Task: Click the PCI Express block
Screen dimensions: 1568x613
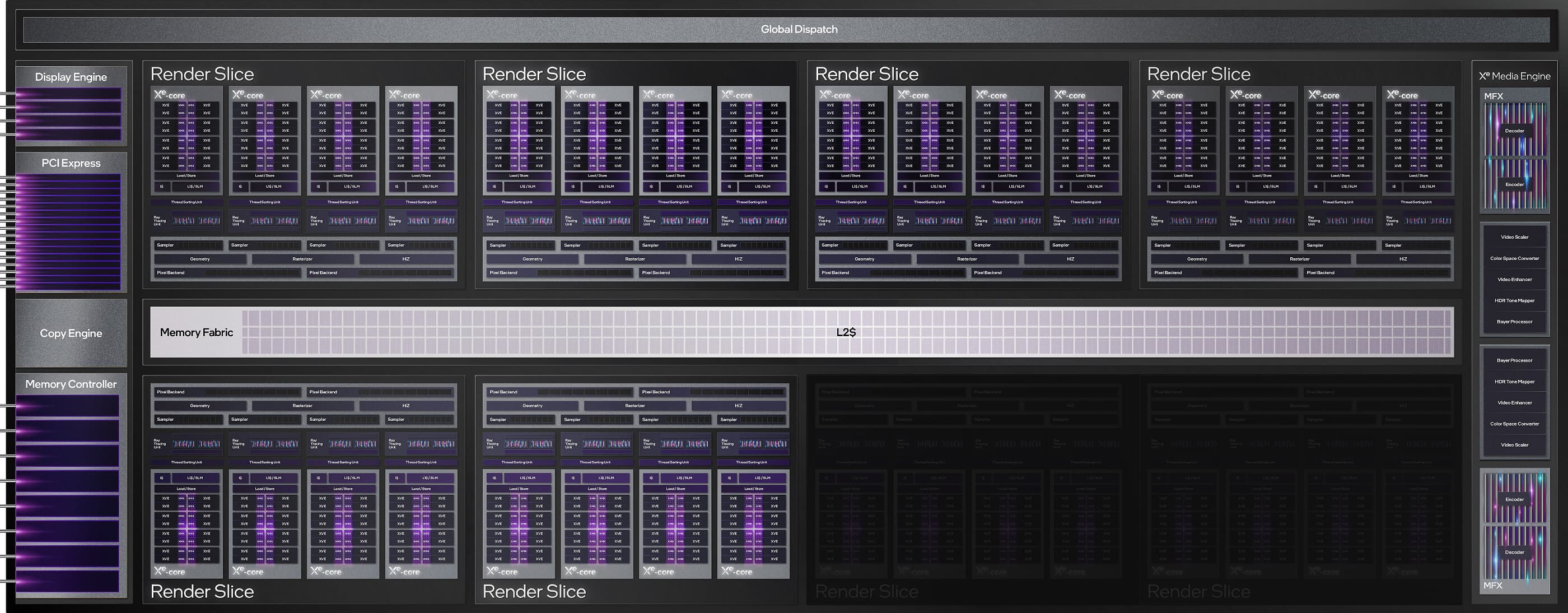Action: click(x=71, y=163)
